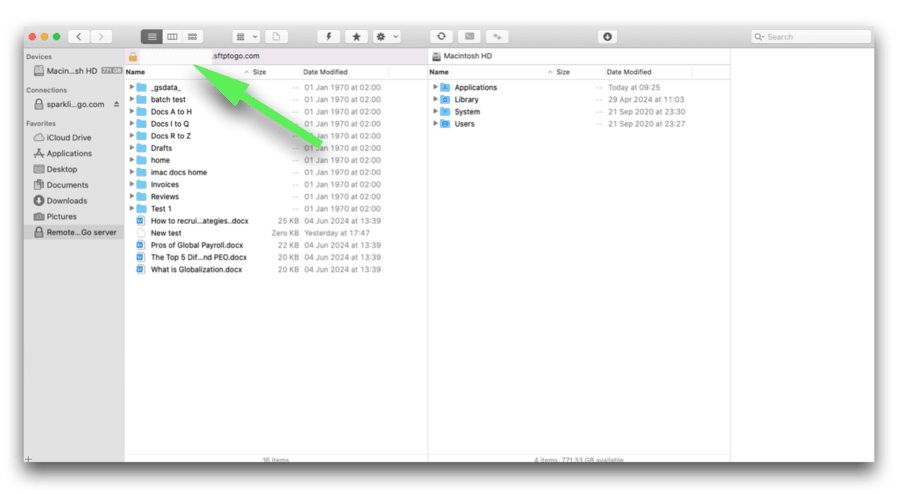Click the Users folder icon
This screenshot has height=494, width=900.
(x=445, y=123)
